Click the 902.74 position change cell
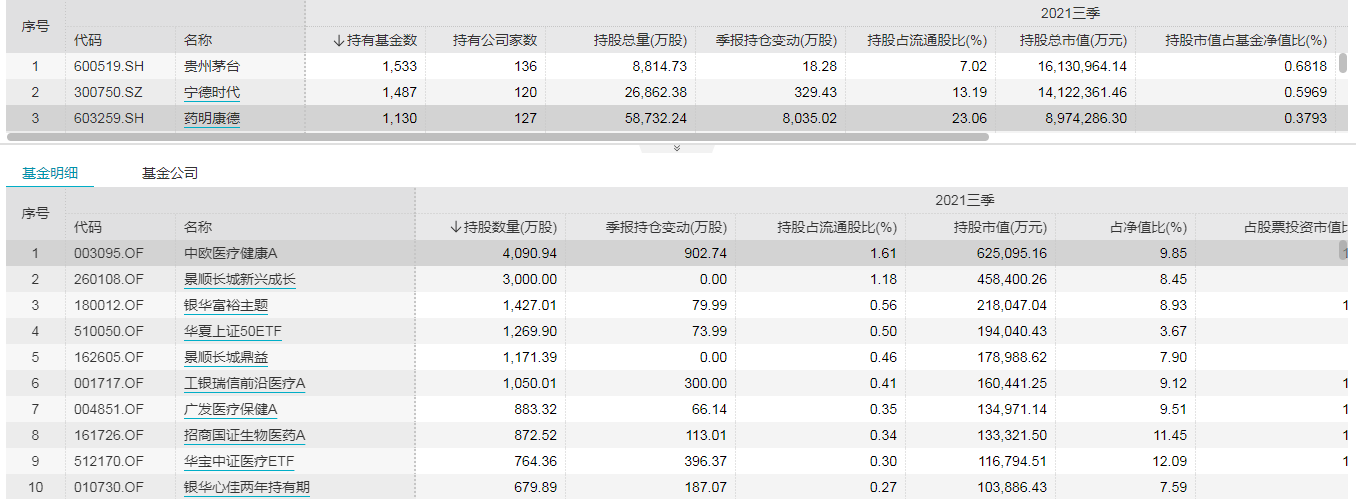 pos(705,253)
